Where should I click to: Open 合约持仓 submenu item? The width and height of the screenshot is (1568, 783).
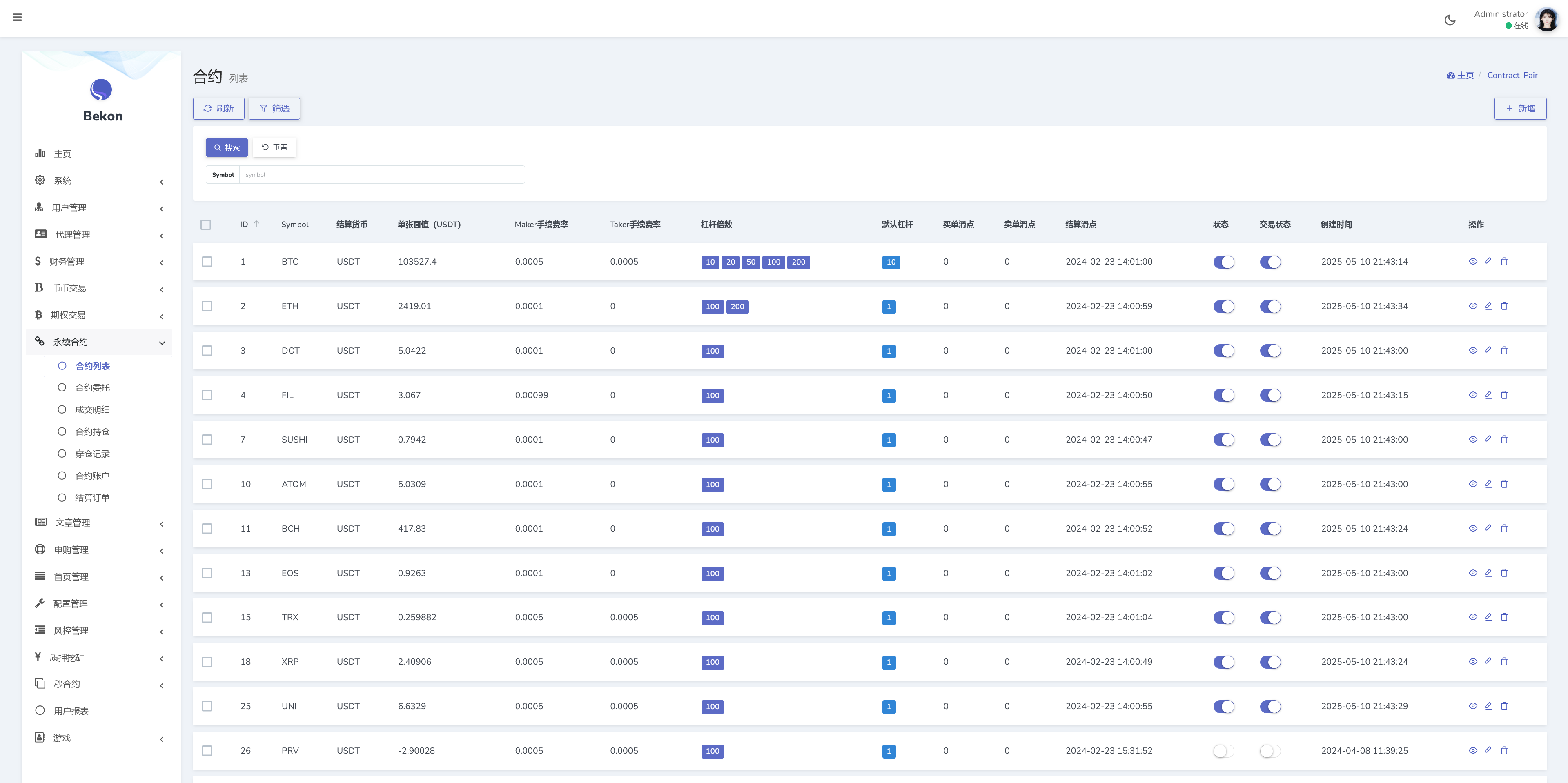click(x=92, y=432)
